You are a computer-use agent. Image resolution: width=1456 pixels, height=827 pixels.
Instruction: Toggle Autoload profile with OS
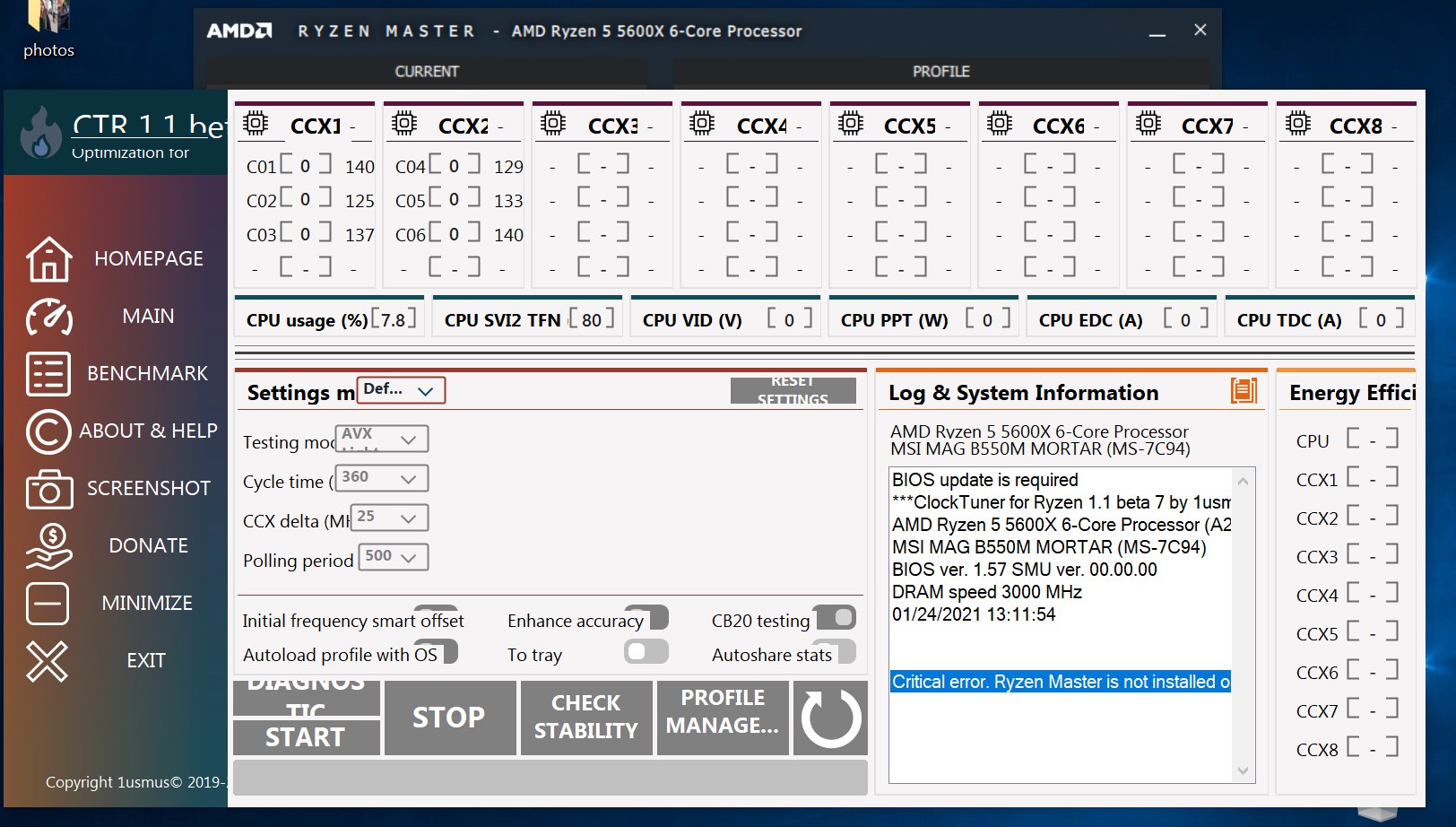tap(437, 651)
